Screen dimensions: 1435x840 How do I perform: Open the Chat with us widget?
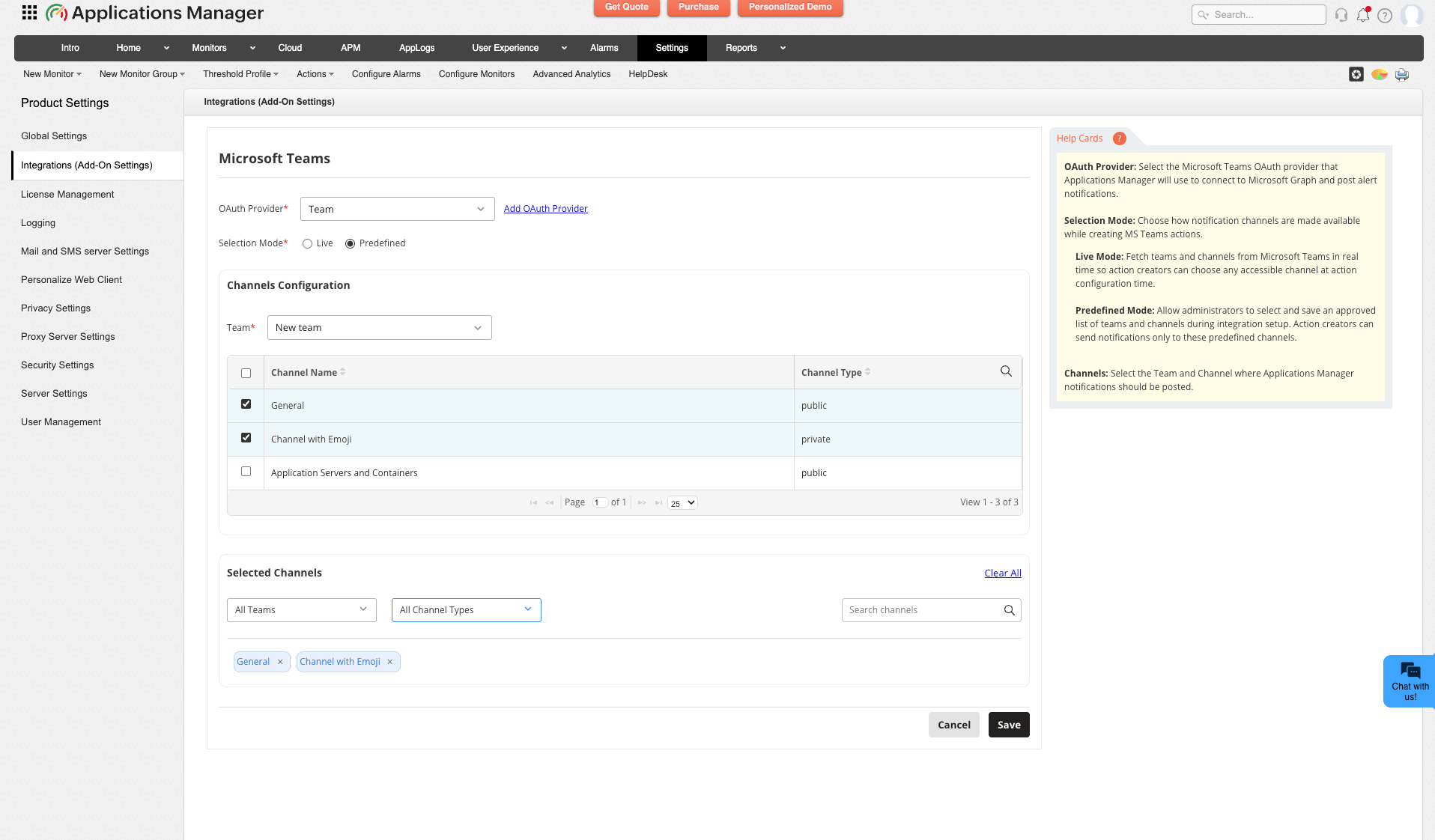(x=1410, y=681)
